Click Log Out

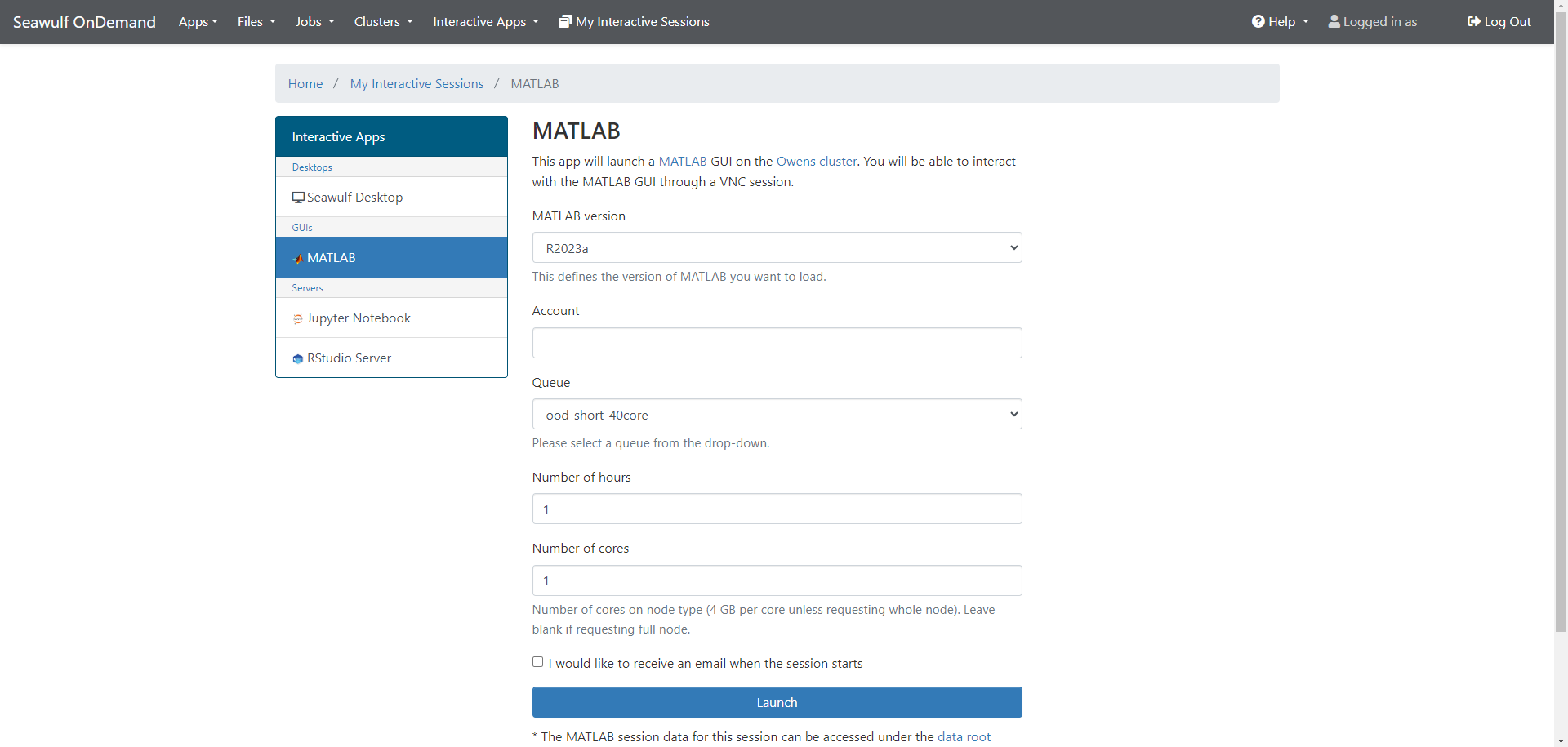point(1499,22)
